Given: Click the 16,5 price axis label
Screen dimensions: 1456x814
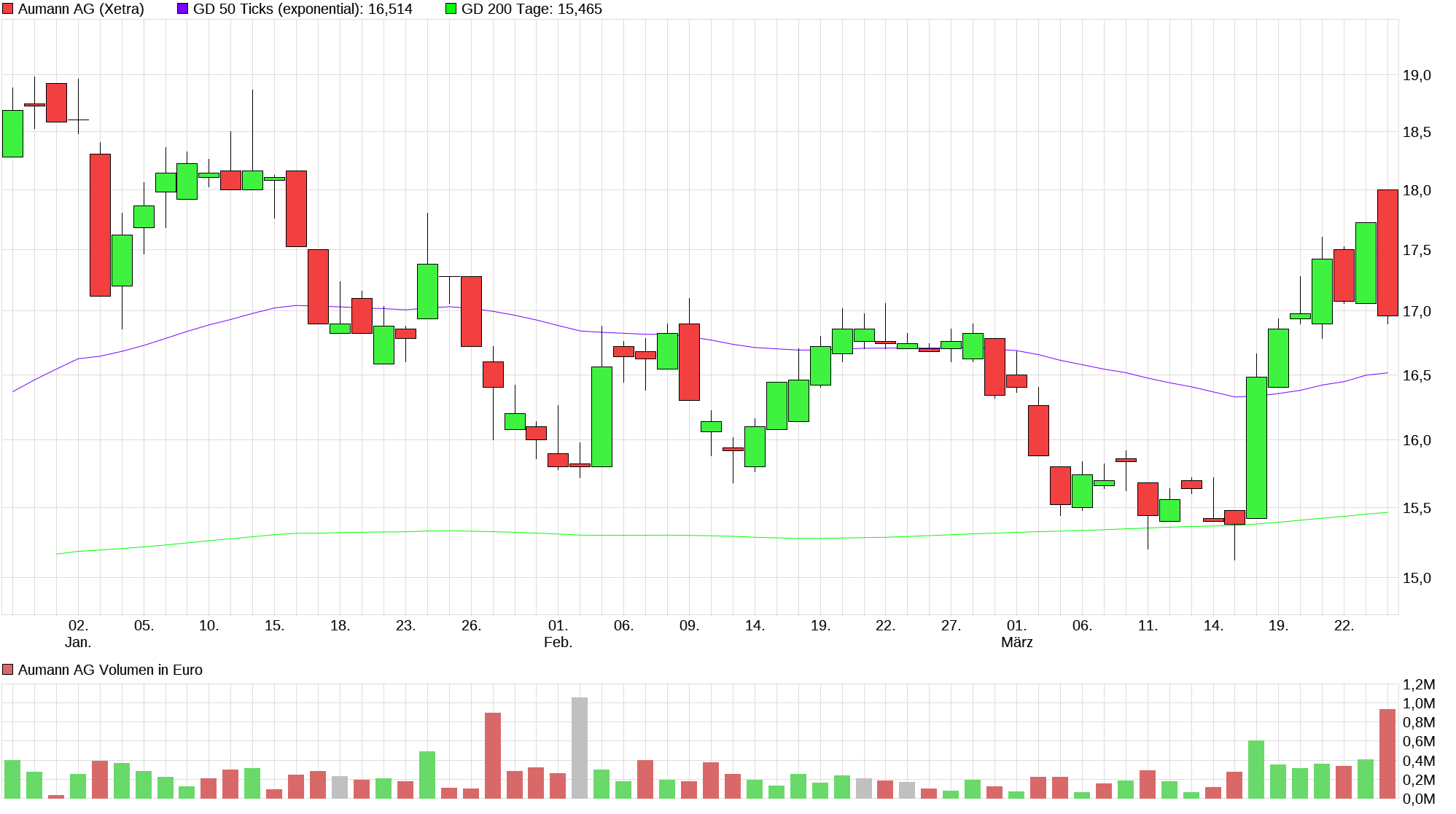Looking at the screenshot, I should click(x=1417, y=375).
